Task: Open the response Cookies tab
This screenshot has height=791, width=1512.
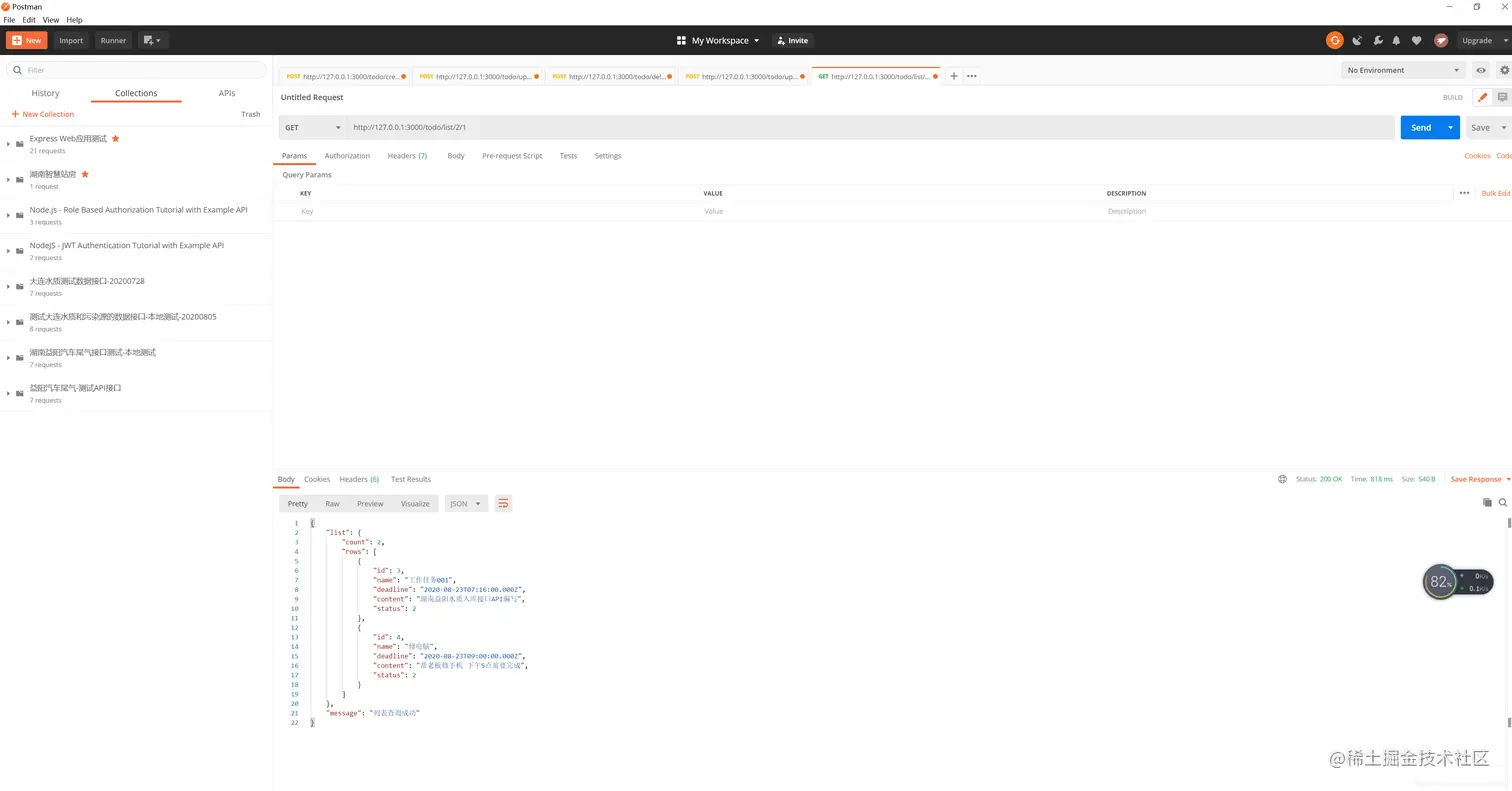Action: click(x=317, y=479)
